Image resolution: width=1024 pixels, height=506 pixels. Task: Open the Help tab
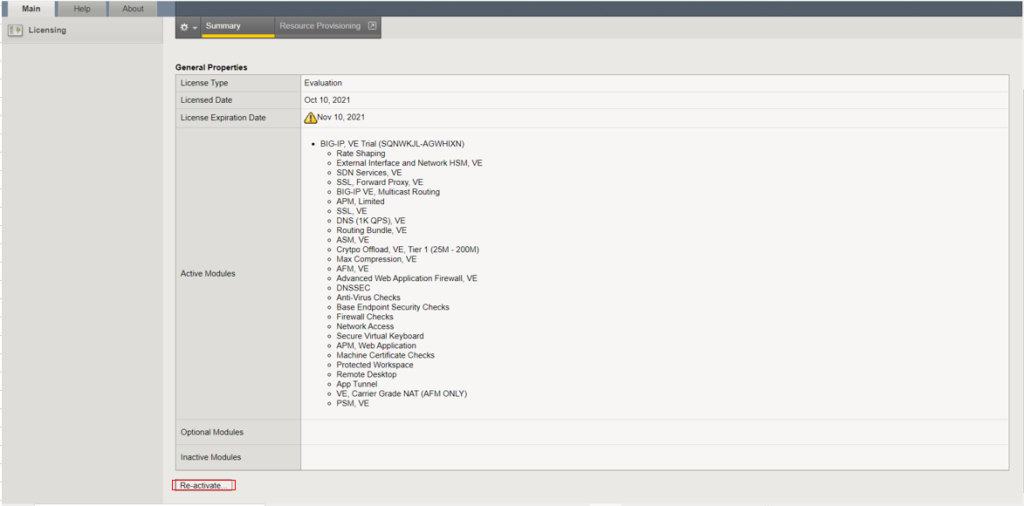[82, 9]
